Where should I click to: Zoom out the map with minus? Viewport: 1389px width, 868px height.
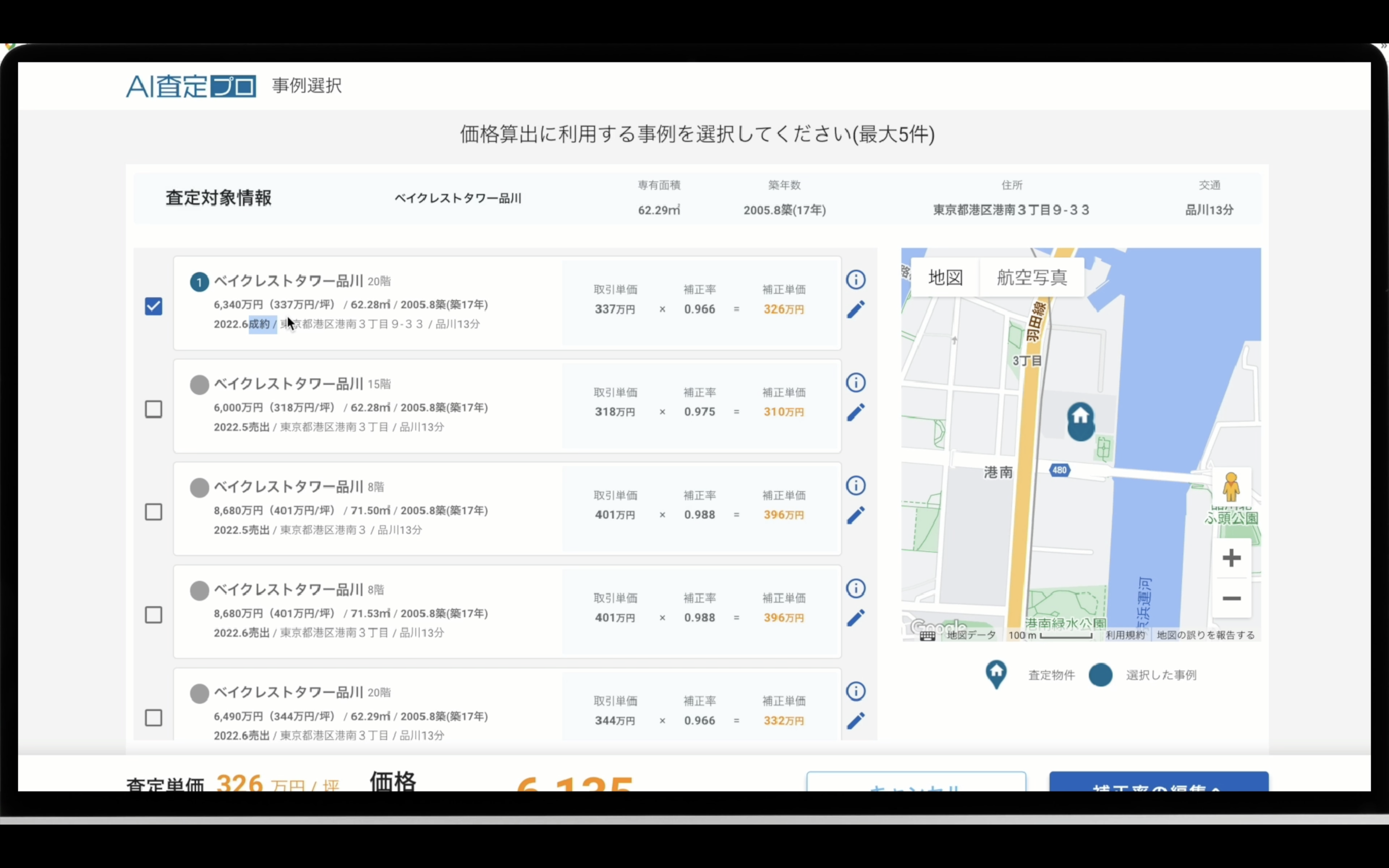[1231, 599]
